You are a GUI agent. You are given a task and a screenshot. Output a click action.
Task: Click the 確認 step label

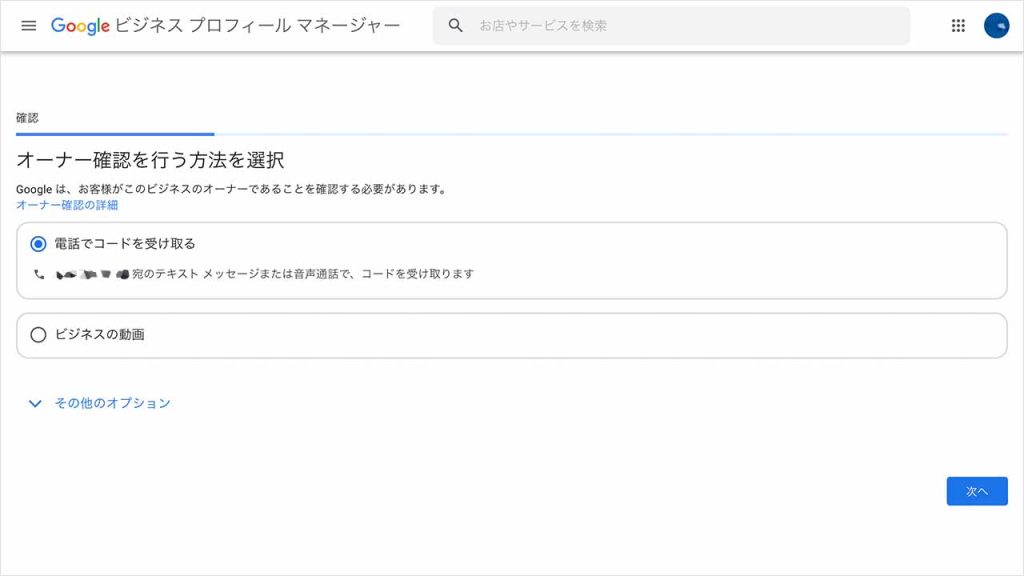(27, 118)
